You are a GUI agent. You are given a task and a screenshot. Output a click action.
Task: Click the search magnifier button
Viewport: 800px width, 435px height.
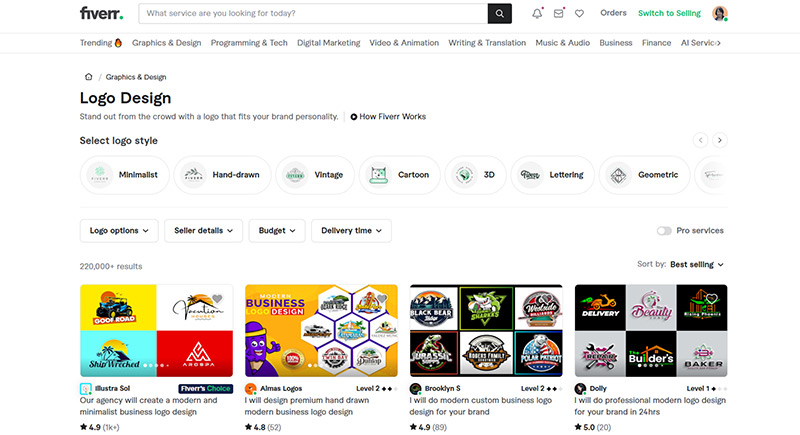499,14
